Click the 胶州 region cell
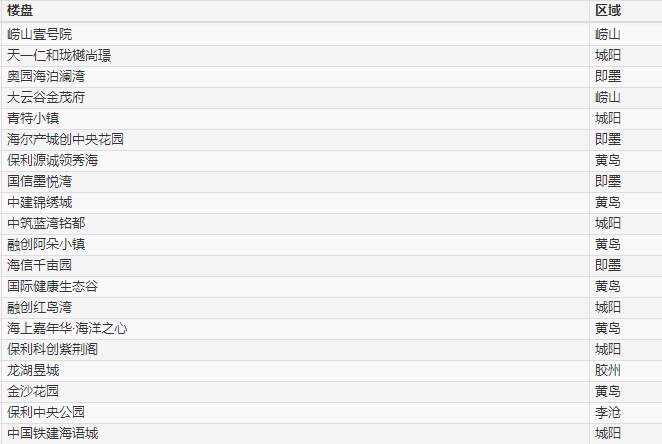This screenshot has width=662, height=444. coord(608,370)
